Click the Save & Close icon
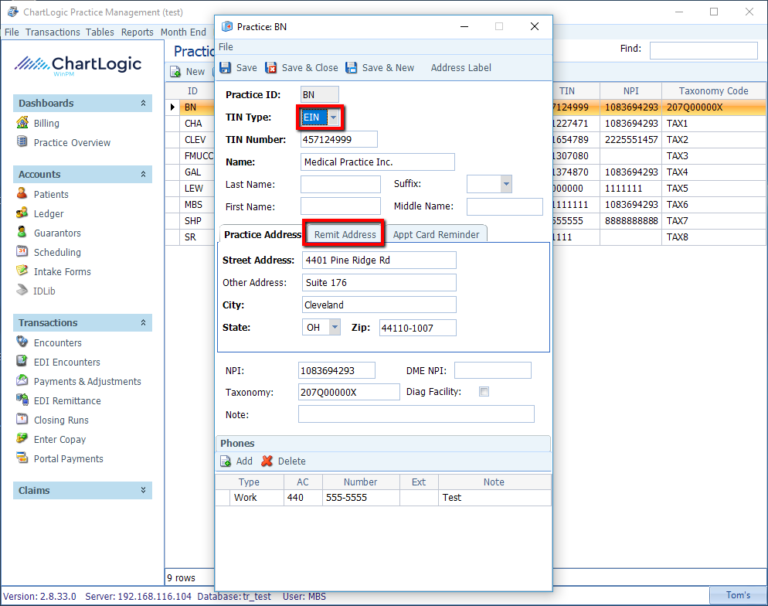The width and height of the screenshot is (768, 606). tap(271, 68)
